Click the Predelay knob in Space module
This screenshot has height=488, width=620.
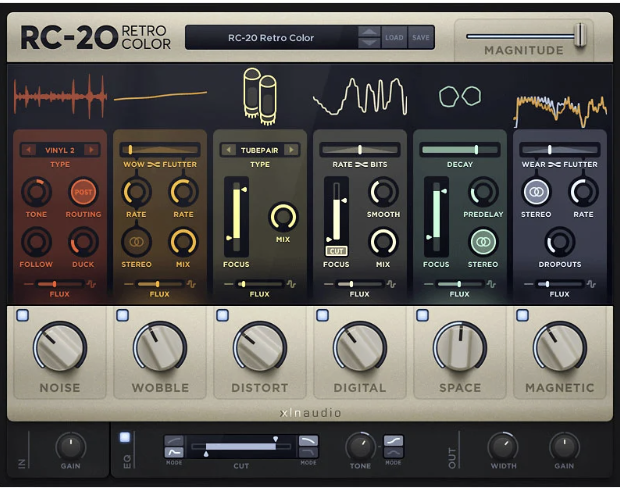point(483,192)
